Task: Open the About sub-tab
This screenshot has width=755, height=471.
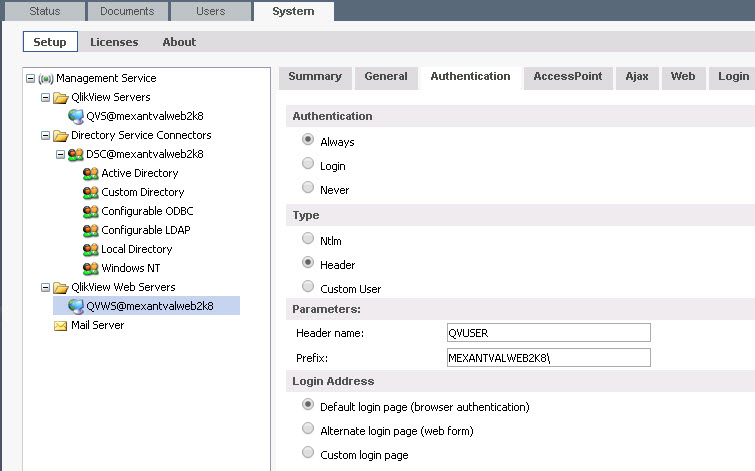Action: pyautogui.click(x=179, y=42)
